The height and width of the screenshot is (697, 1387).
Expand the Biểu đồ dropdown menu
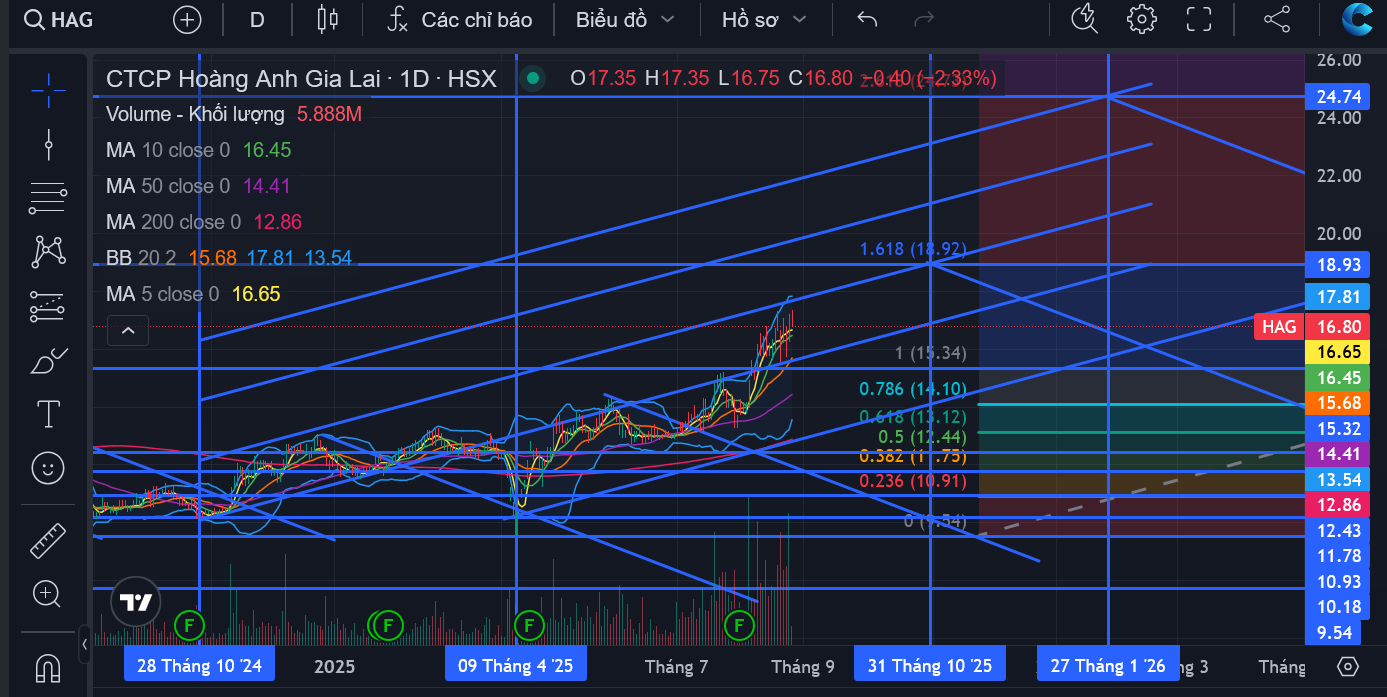pyautogui.click(x=625, y=19)
